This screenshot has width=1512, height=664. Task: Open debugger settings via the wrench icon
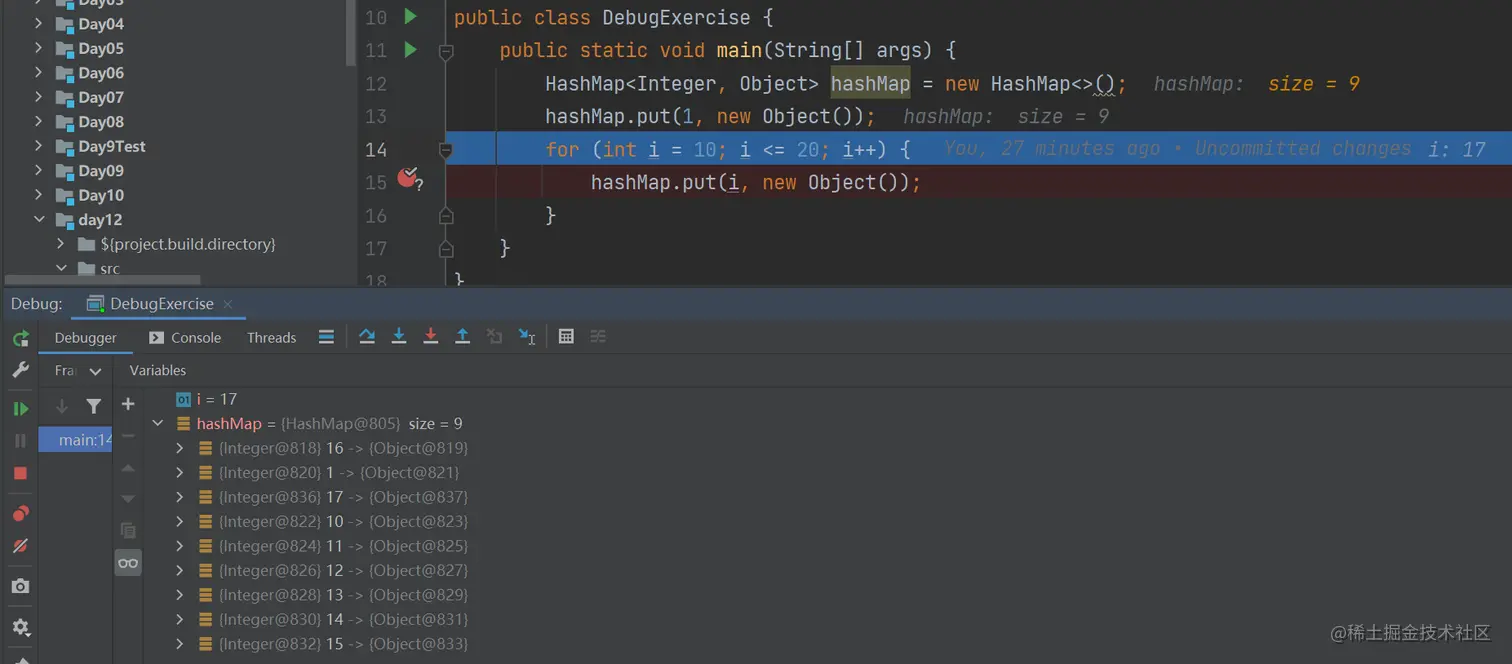point(20,370)
